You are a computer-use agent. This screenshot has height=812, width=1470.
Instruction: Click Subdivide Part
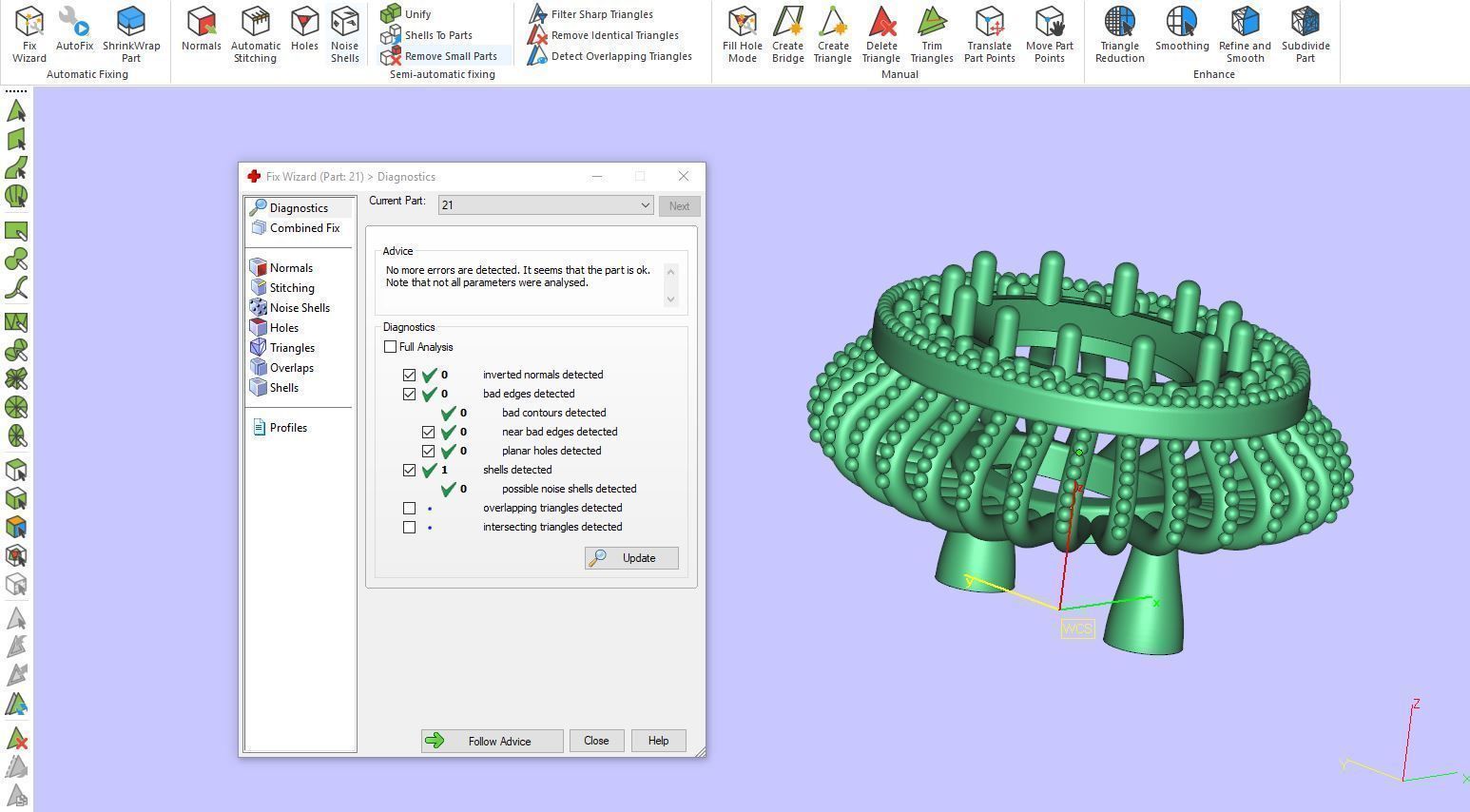pos(1306,34)
